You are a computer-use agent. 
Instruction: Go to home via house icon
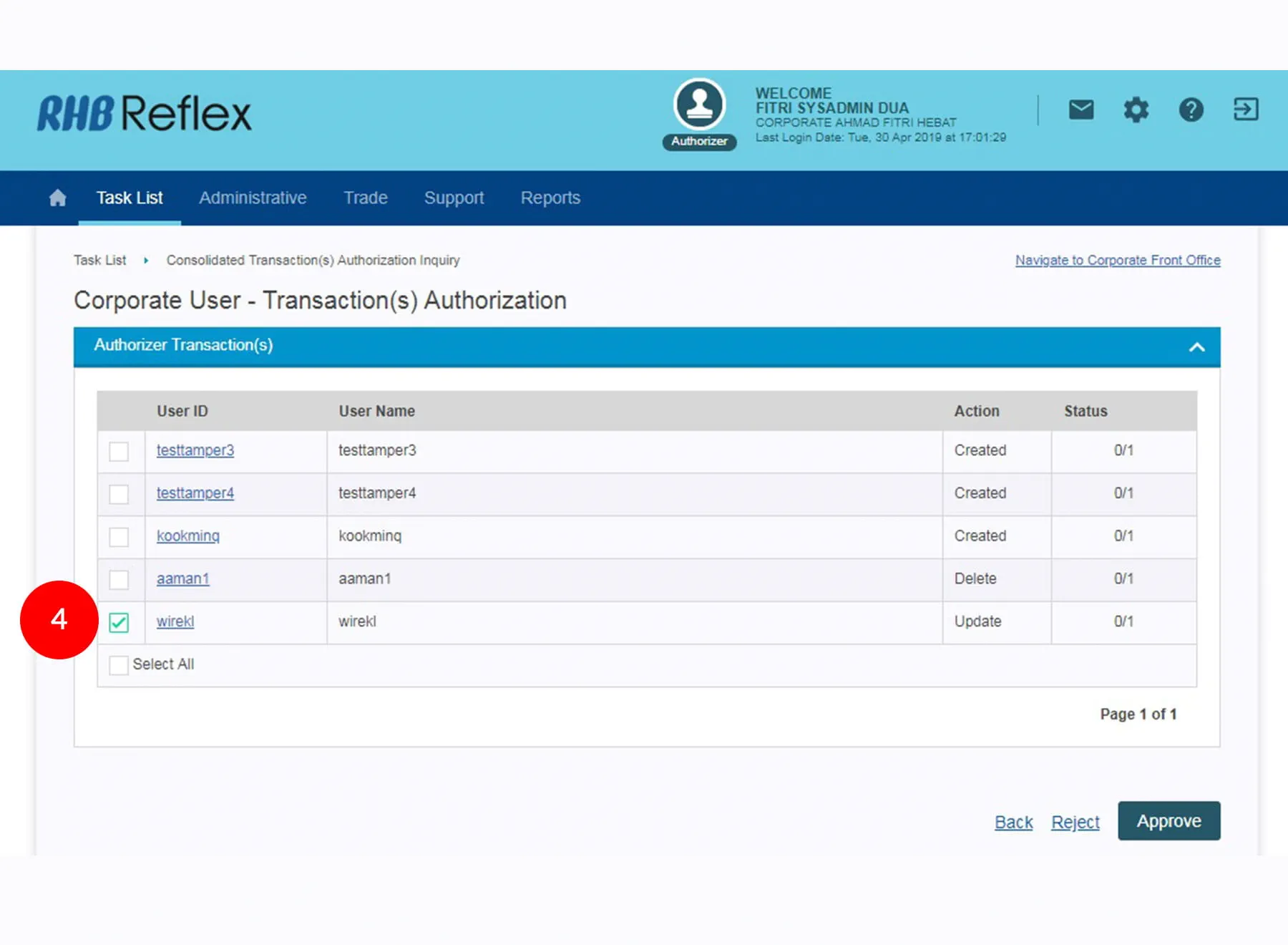click(x=58, y=198)
